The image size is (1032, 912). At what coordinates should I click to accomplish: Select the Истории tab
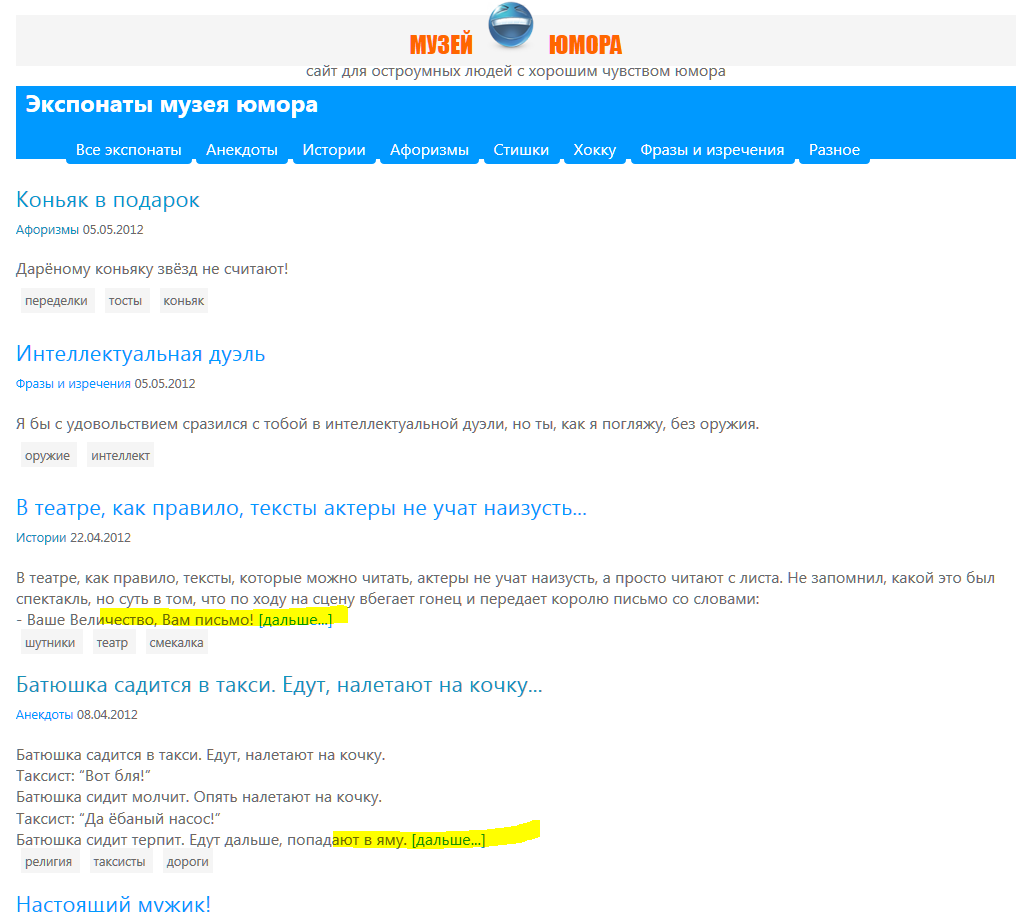334,150
